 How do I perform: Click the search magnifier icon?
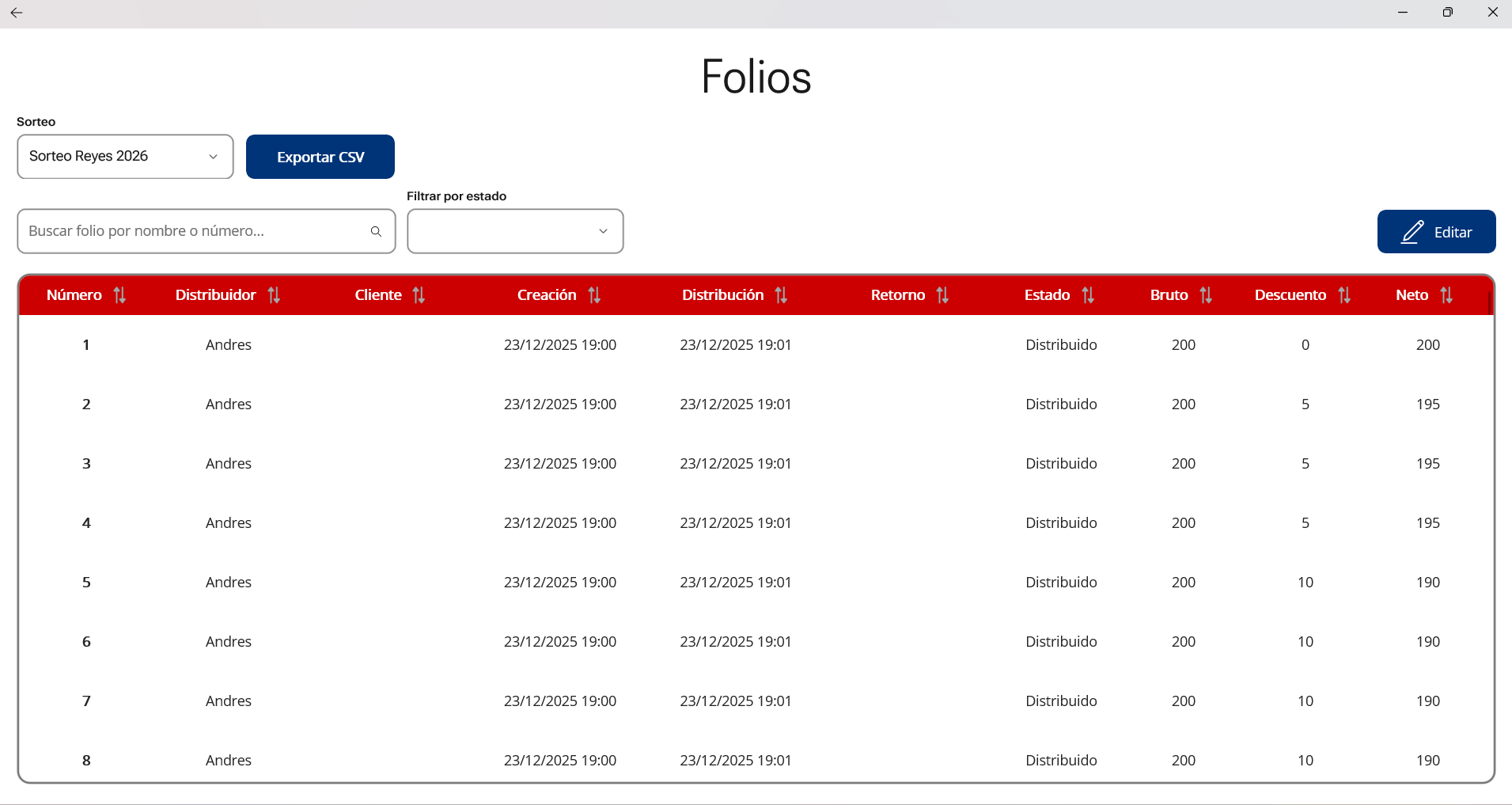pyautogui.click(x=376, y=231)
